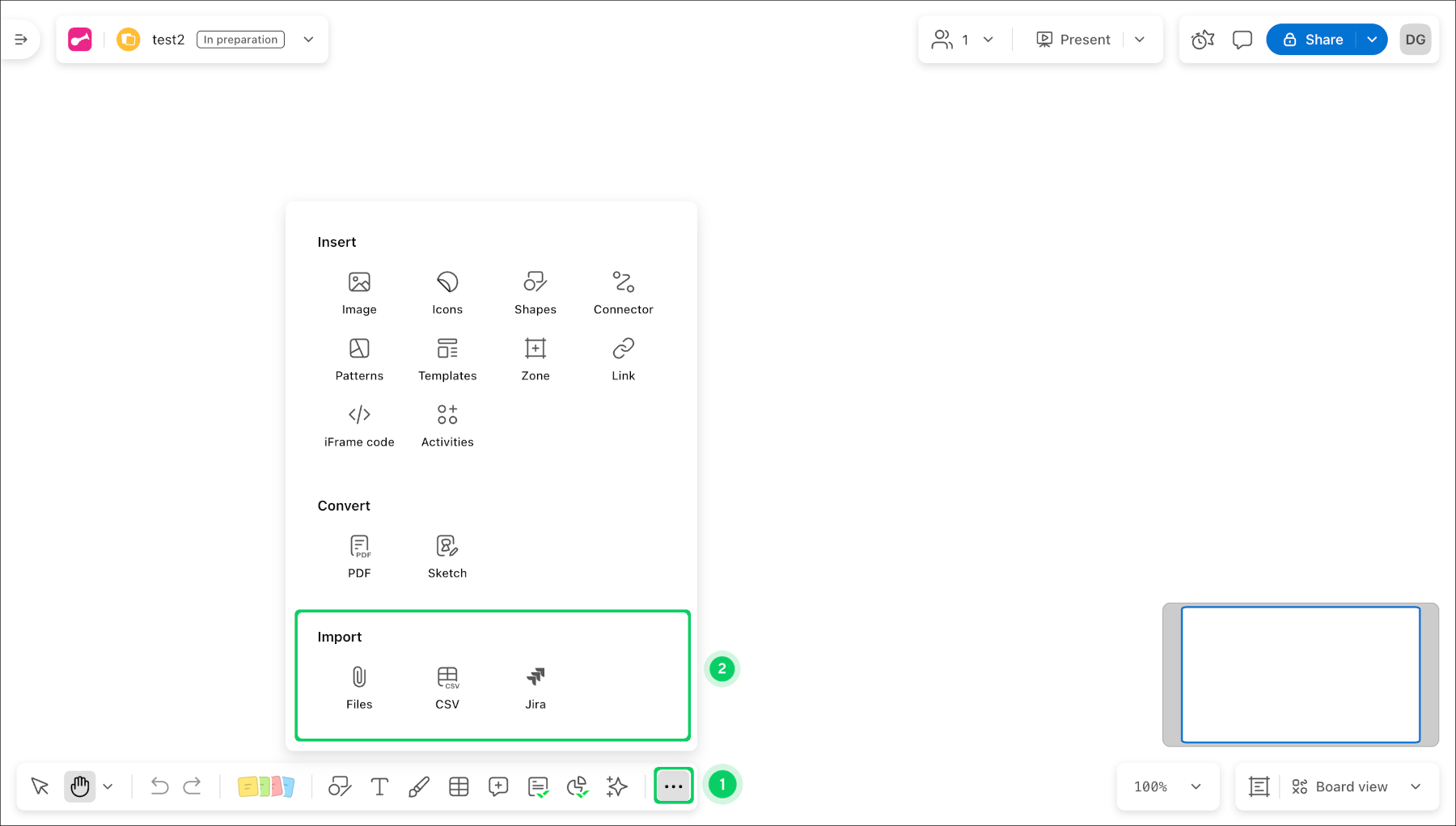Expand the dropdown next to Present
The image size is (1456, 826).
pyautogui.click(x=1141, y=39)
